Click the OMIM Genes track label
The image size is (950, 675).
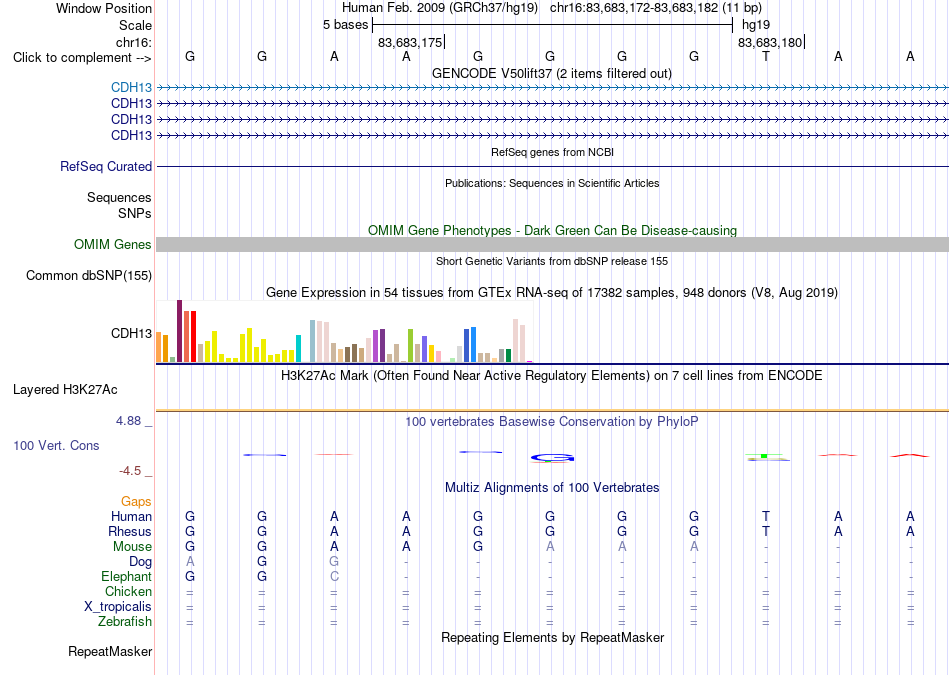(x=112, y=244)
